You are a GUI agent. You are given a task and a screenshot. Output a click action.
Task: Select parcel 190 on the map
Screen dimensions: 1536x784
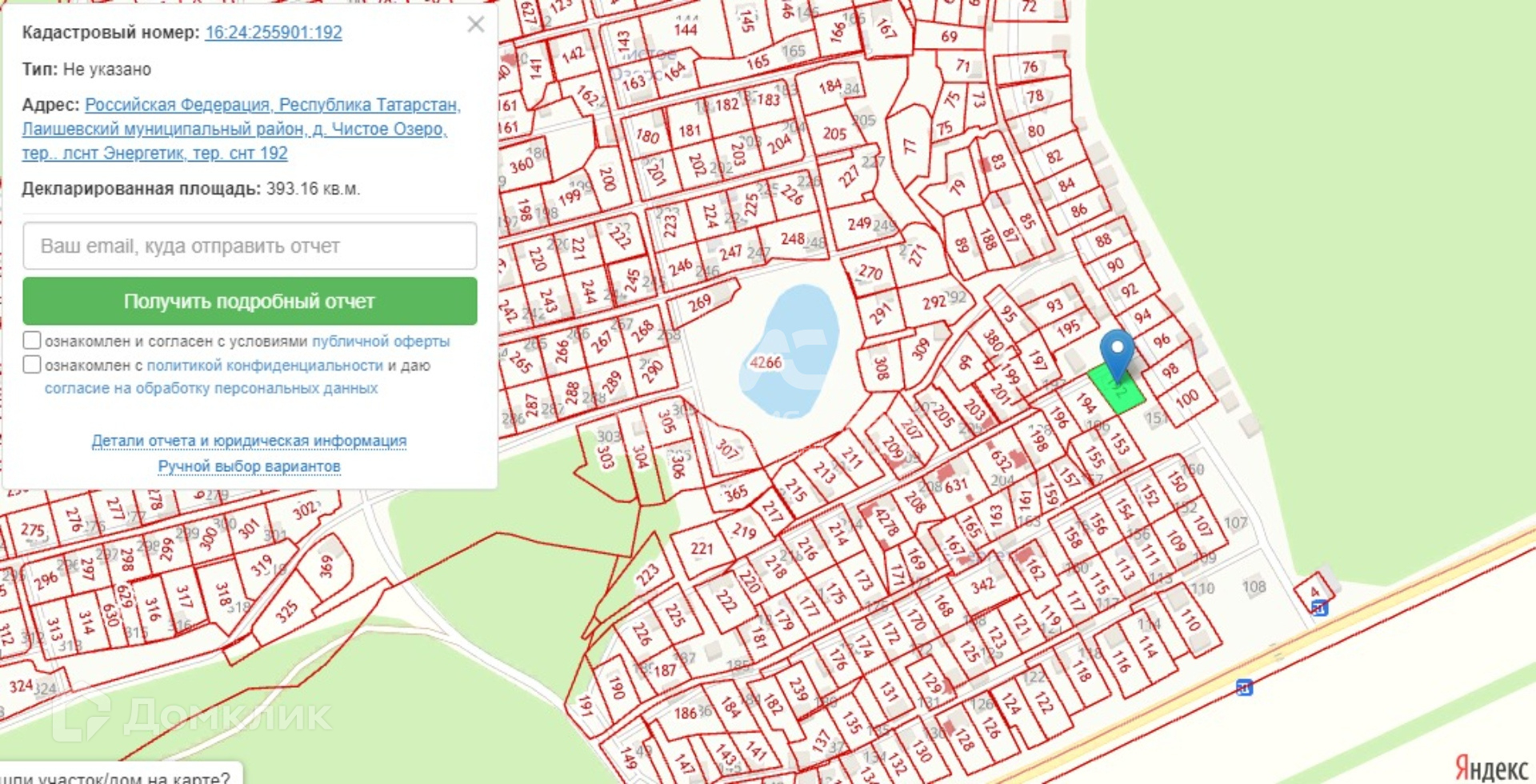click(x=616, y=686)
